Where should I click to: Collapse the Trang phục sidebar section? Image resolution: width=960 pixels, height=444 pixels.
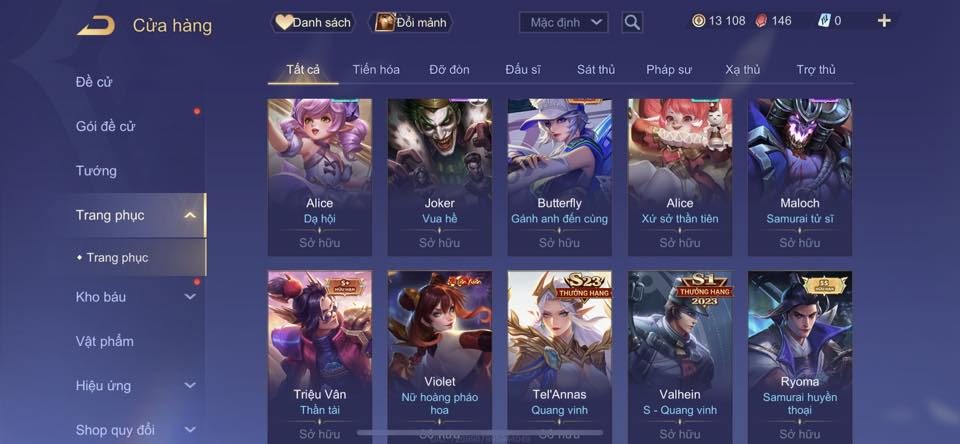coord(190,215)
